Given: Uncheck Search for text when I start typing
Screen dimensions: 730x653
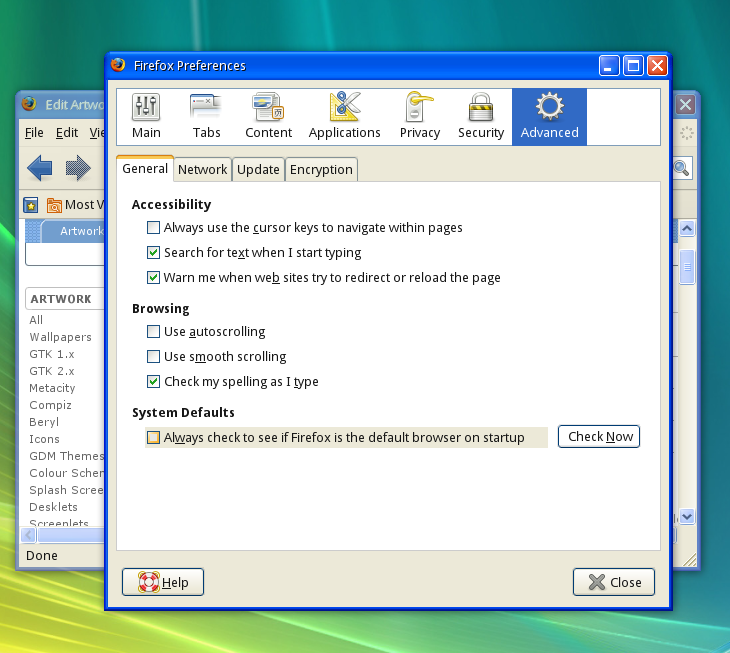Looking at the screenshot, I should (x=153, y=253).
